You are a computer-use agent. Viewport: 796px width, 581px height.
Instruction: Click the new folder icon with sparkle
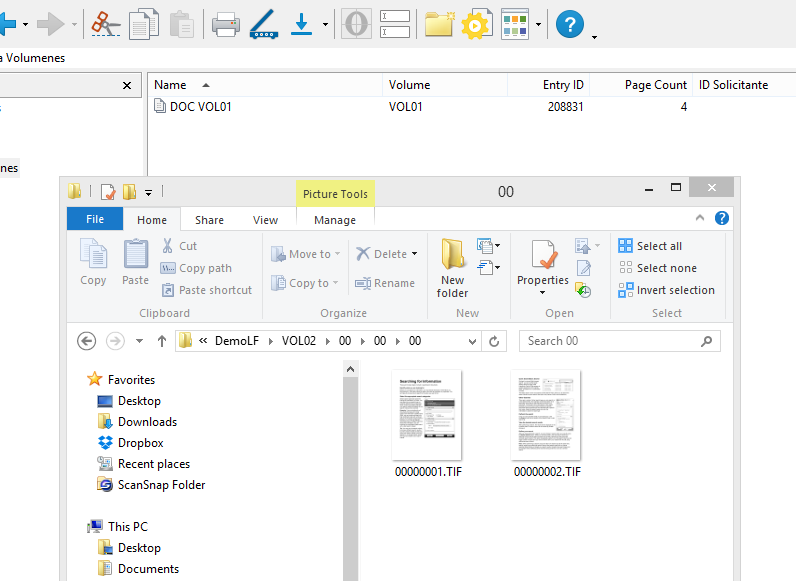(439, 23)
